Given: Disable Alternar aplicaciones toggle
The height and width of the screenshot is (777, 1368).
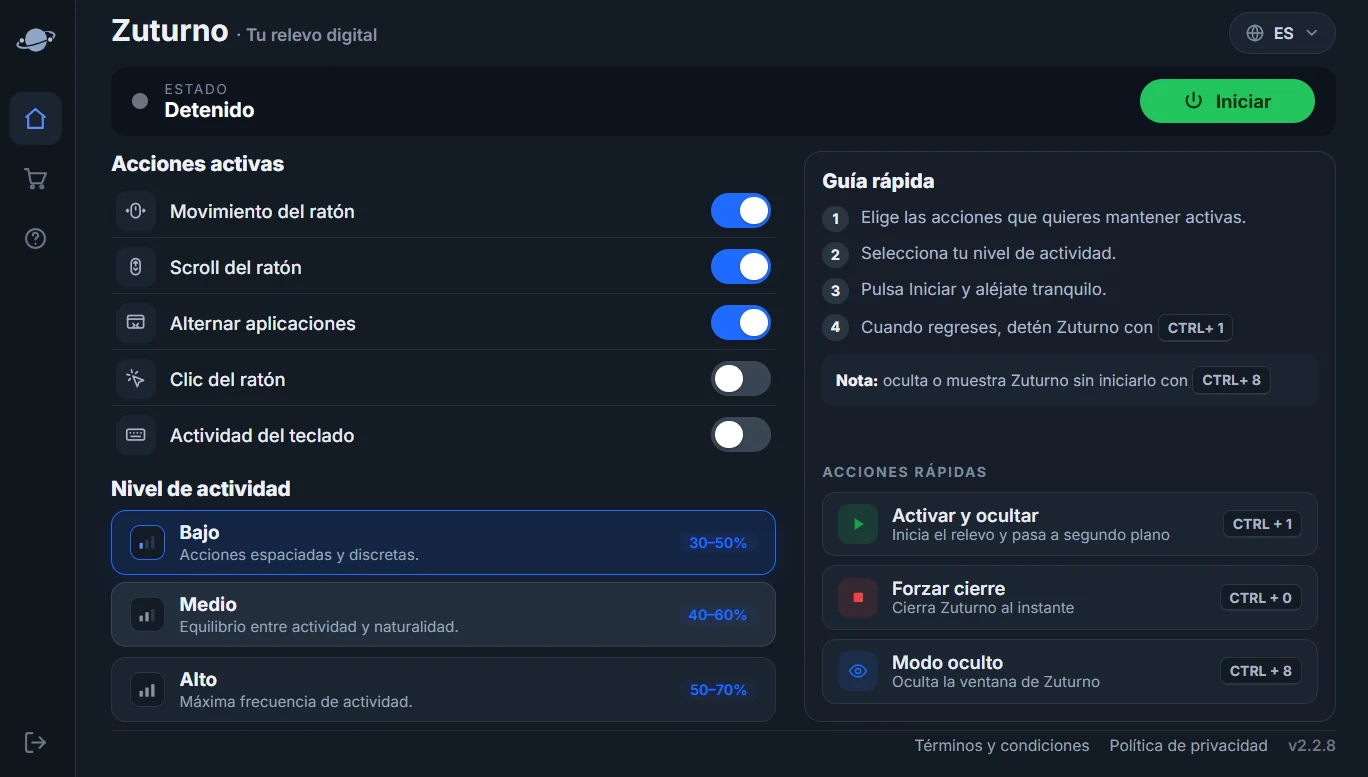Looking at the screenshot, I should click(x=741, y=323).
